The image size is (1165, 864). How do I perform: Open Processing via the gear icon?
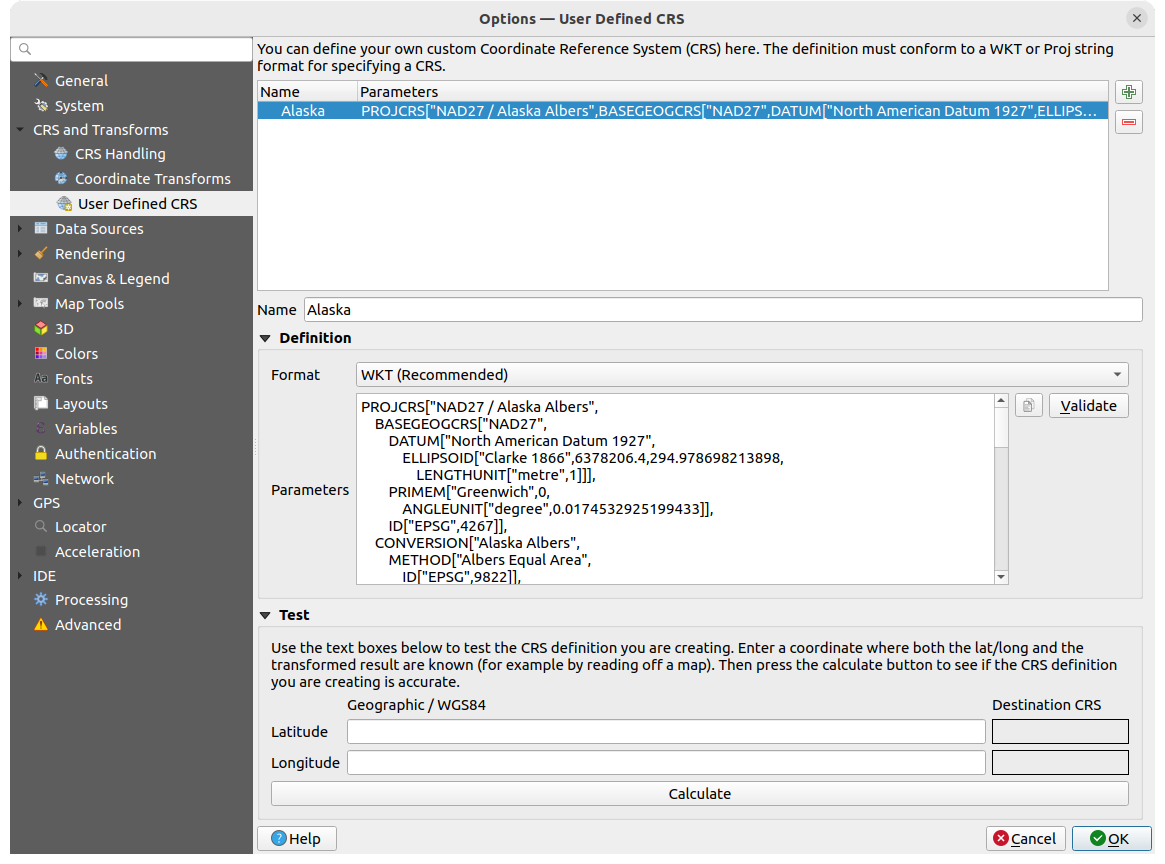[41, 600]
